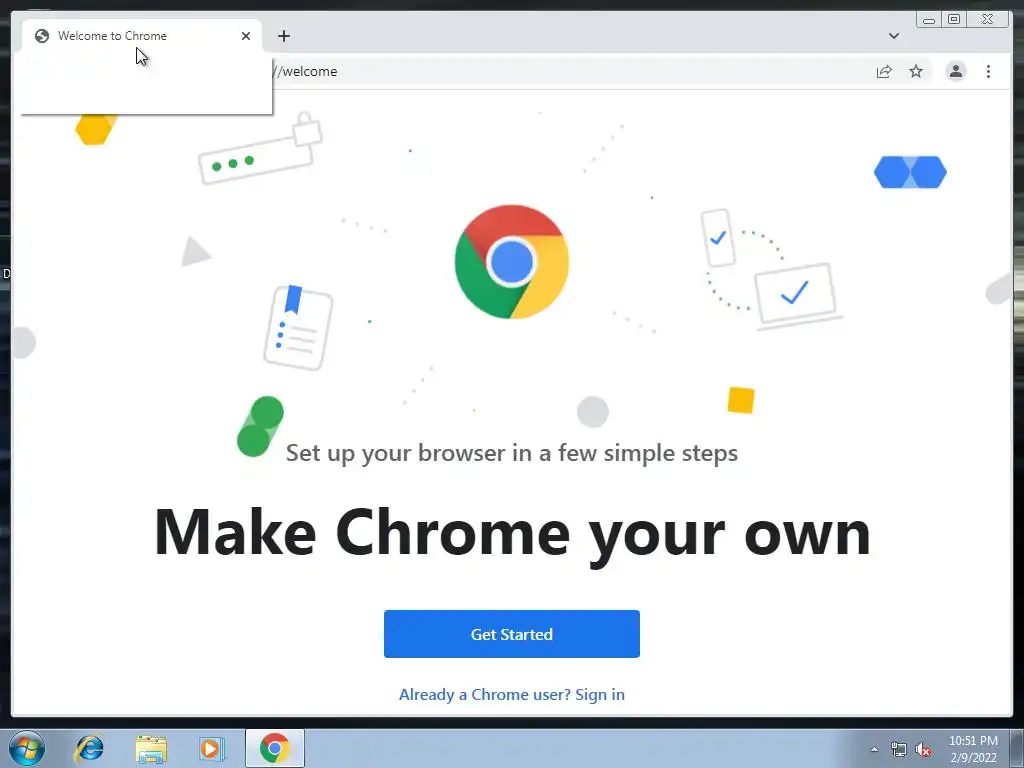Click the Chrome taskbar button

click(275, 748)
